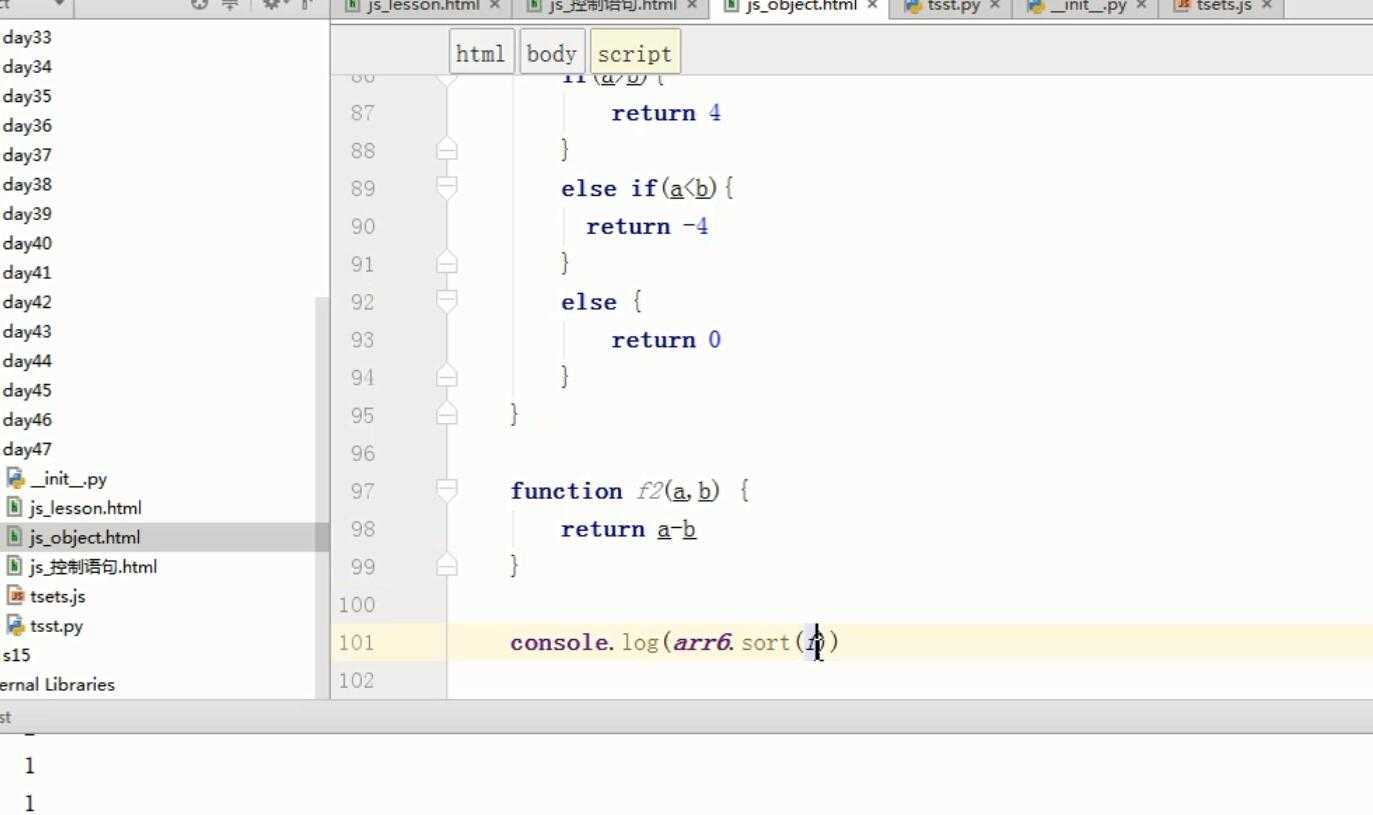Collapse the else-if block at line 89

coord(447,188)
